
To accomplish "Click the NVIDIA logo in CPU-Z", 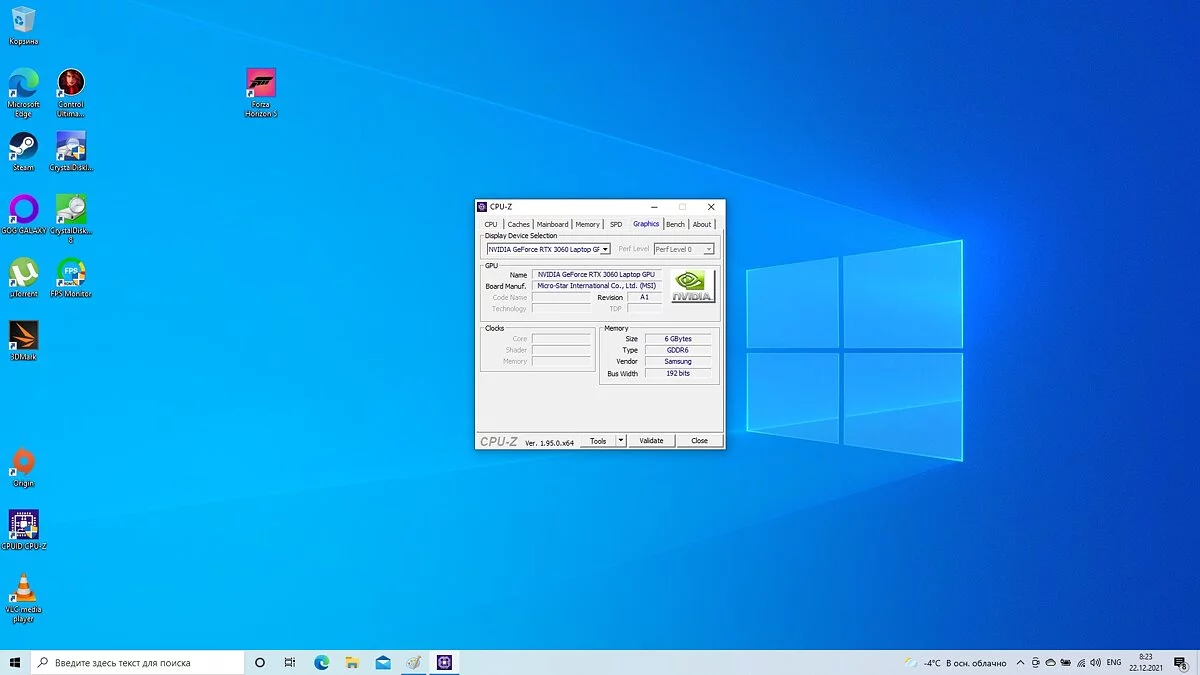I will [692, 286].
